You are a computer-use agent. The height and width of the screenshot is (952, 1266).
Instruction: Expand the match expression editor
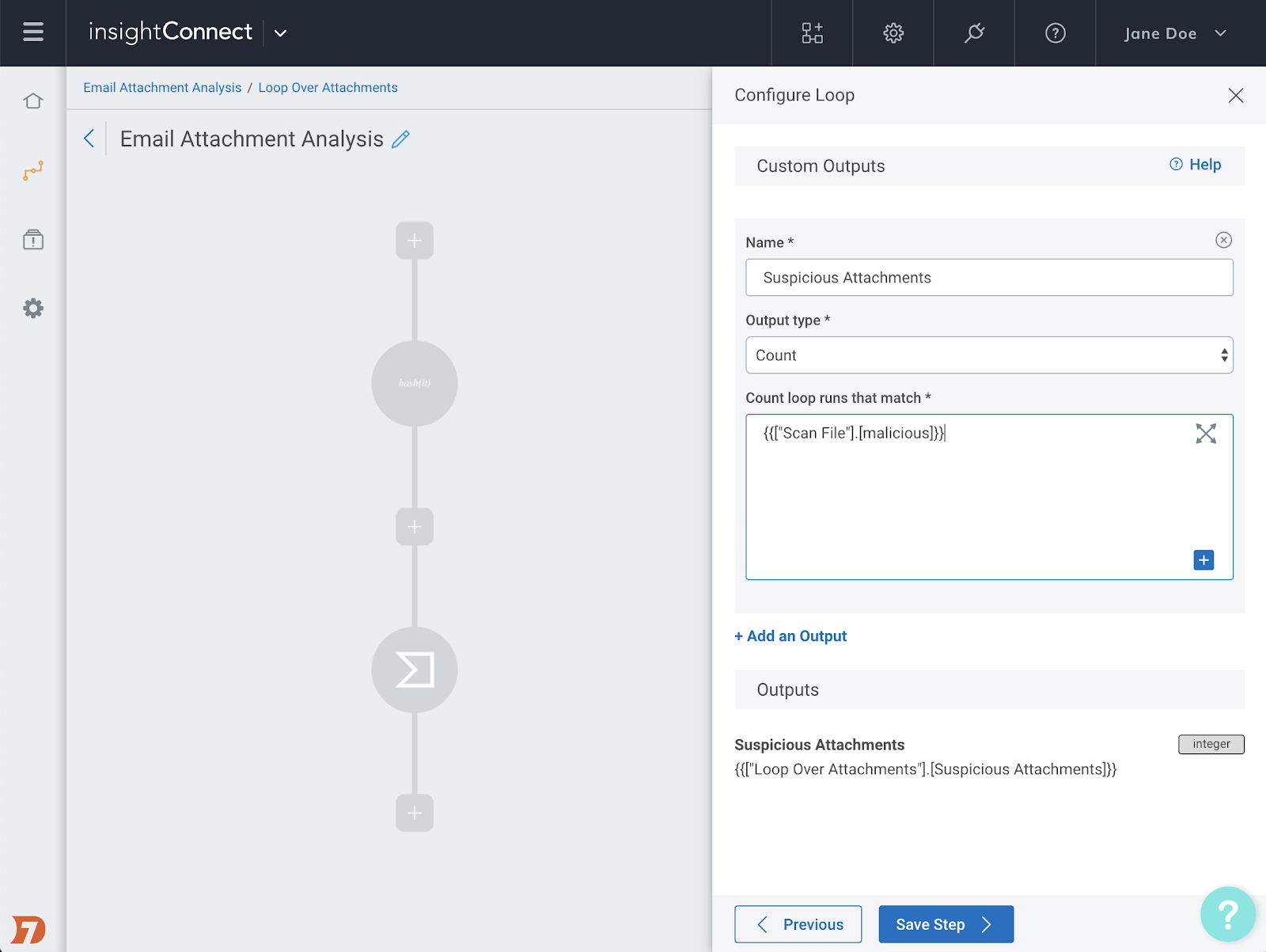click(x=1205, y=434)
